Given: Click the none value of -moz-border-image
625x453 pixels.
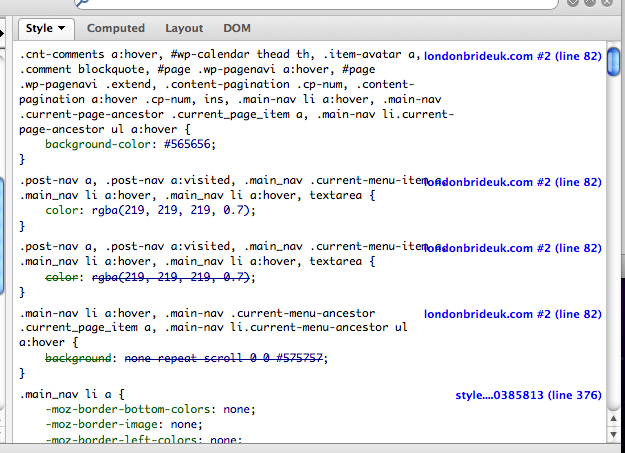Looking at the screenshot, I should [183, 424].
